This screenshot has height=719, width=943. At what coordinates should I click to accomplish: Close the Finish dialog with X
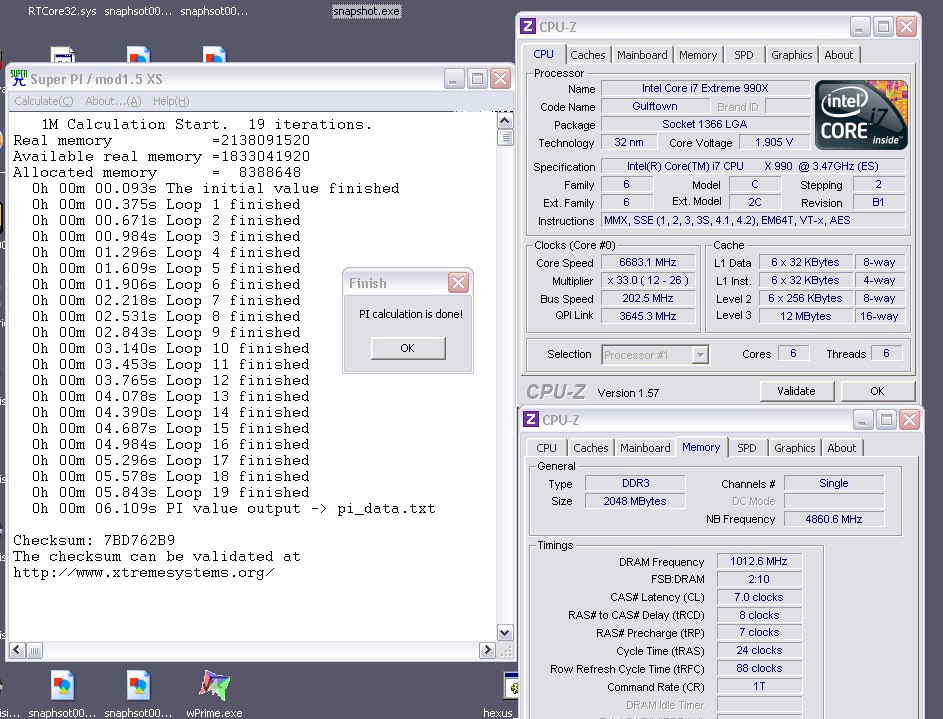(x=457, y=283)
